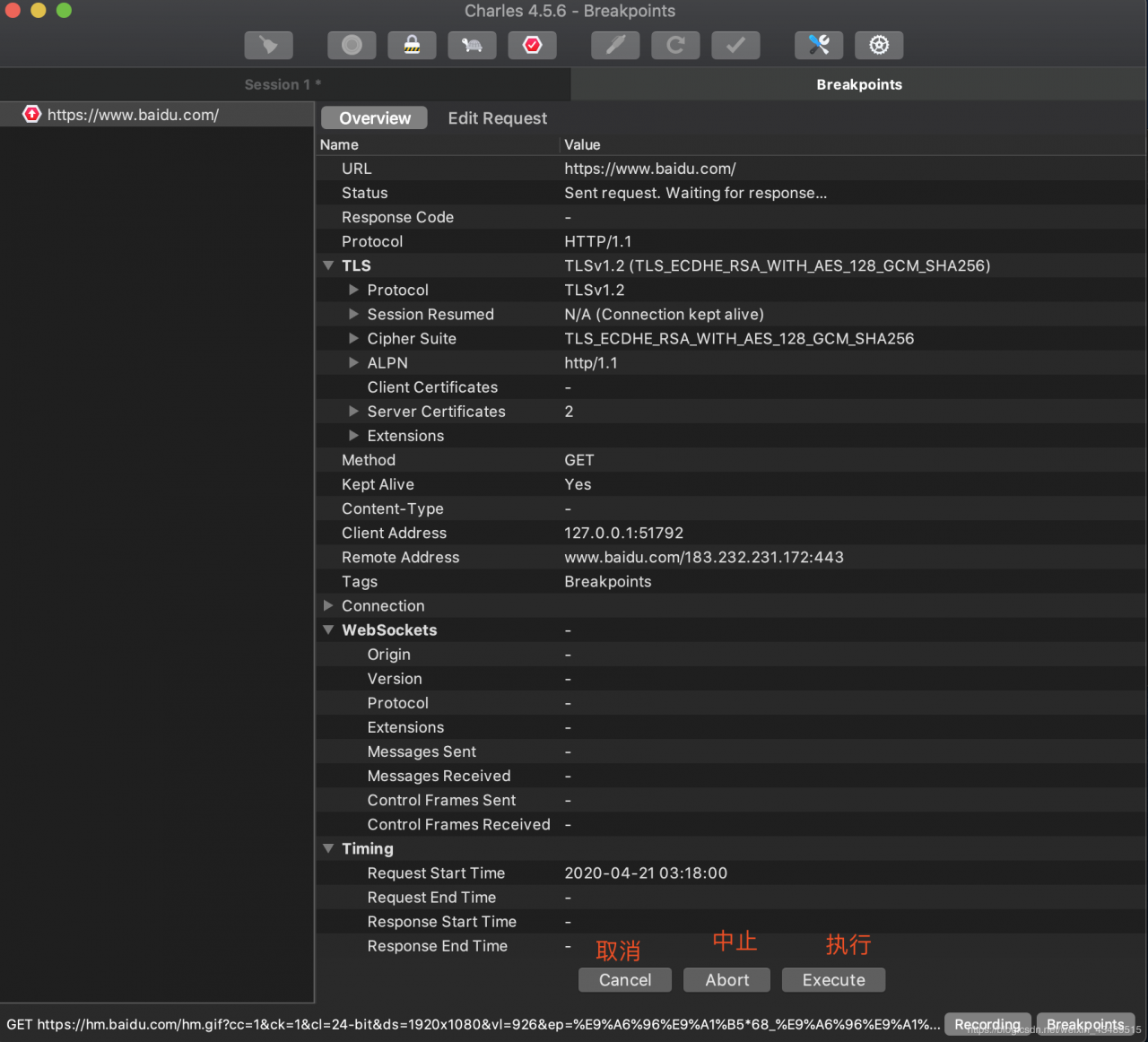This screenshot has height=1042, width=1148.
Task: Collapse the TLS section
Action: point(328,265)
